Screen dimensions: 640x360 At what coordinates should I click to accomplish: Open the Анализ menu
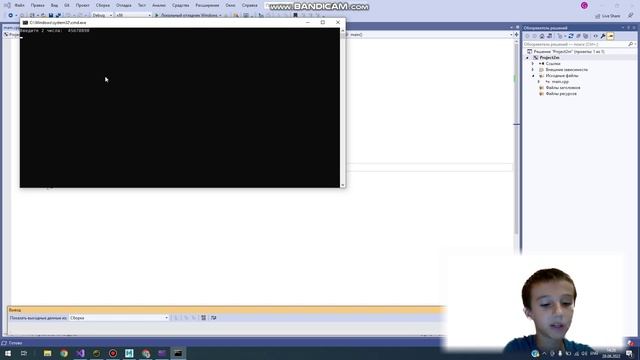[x=159, y=5]
